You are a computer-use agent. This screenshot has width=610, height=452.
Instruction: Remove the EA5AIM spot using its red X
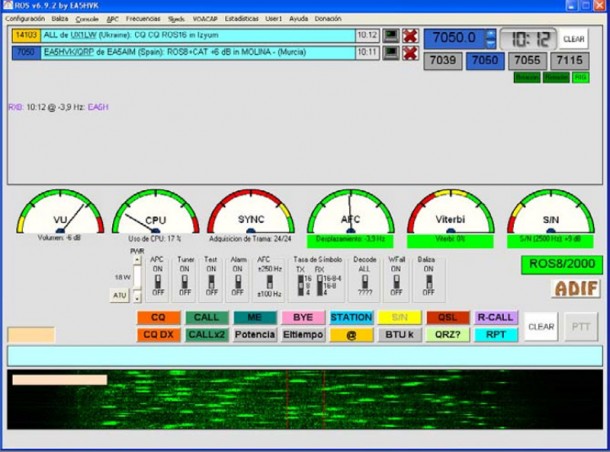(x=410, y=53)
